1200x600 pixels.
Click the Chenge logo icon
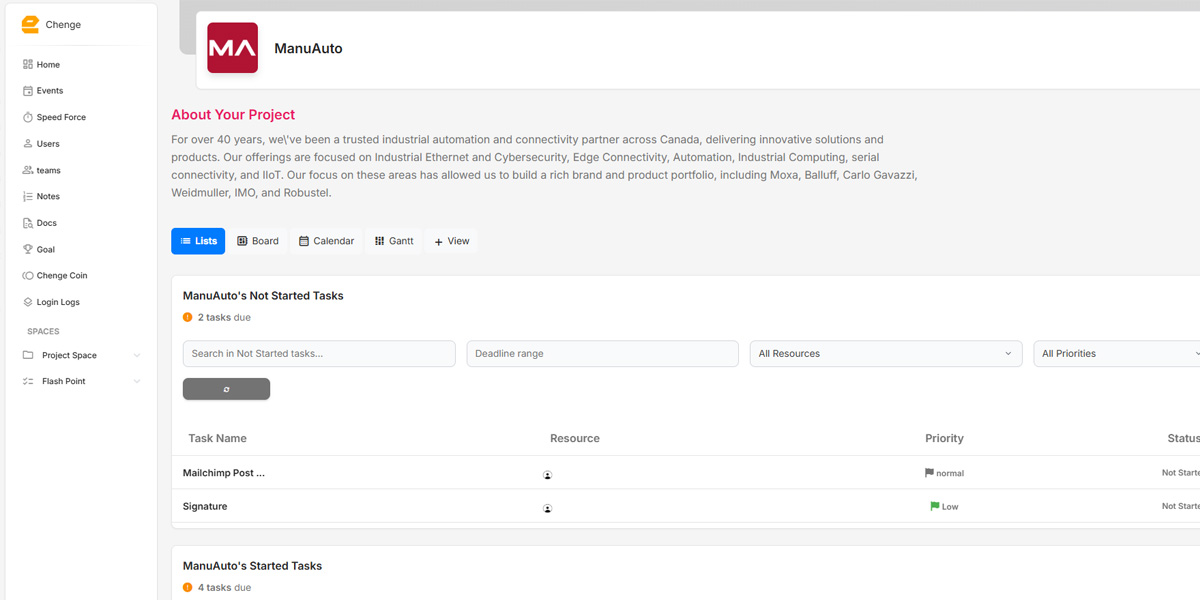(30, 24)
